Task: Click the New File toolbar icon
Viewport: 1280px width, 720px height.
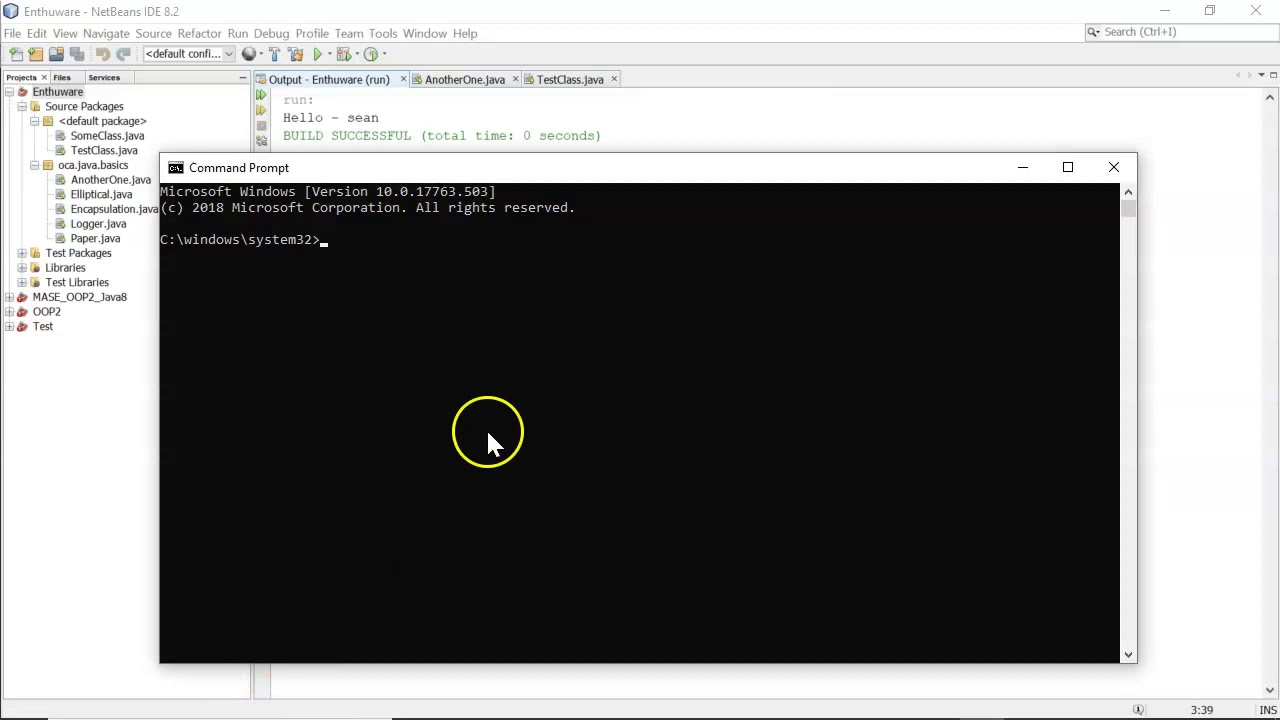Action: pos(15,54)
